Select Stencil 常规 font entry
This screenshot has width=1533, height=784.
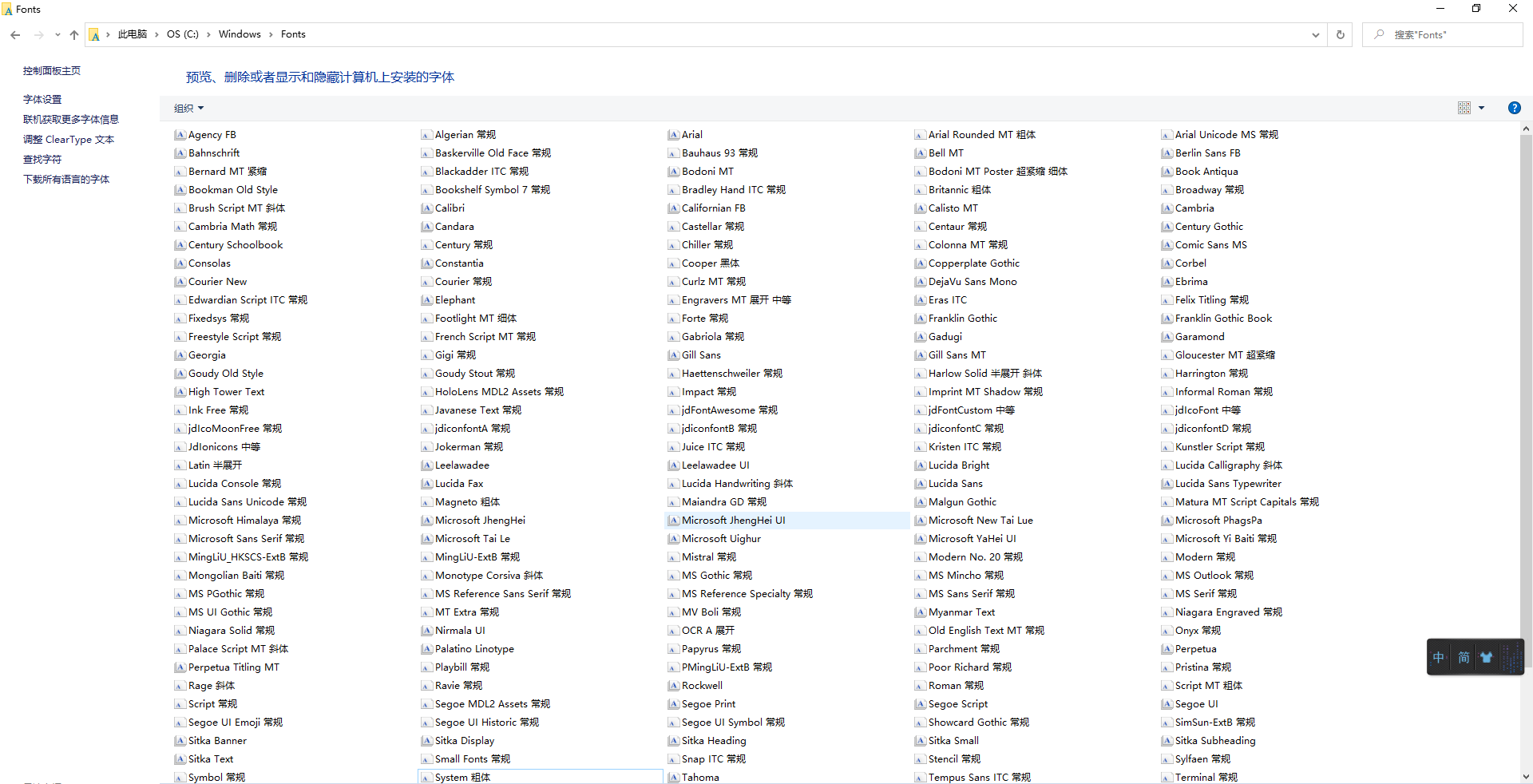click(x=948, y=759)
